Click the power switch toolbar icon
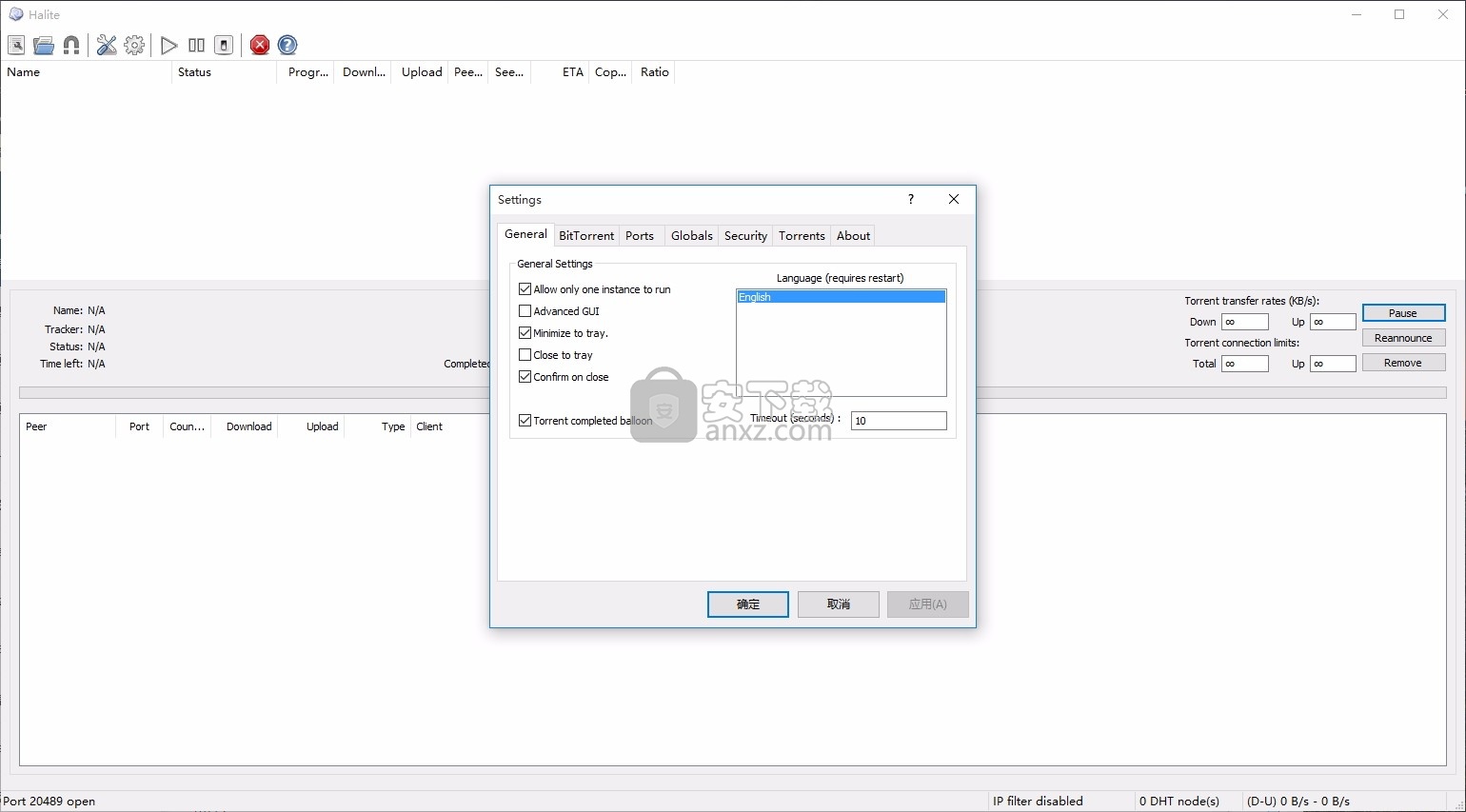Viewport: 1466px width, 812px height. click(x=224, y=45)
